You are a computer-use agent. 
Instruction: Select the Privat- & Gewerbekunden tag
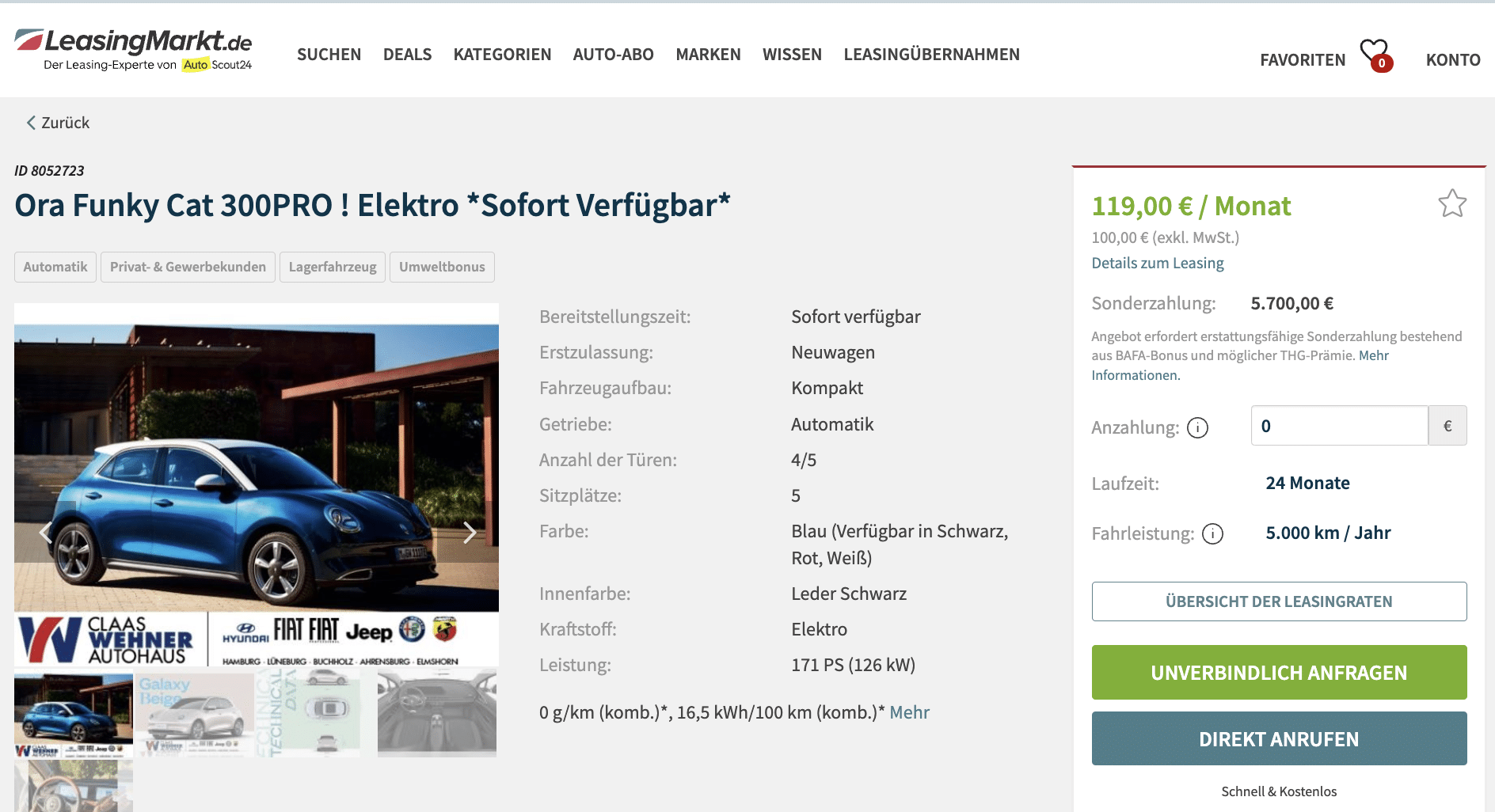188,267
